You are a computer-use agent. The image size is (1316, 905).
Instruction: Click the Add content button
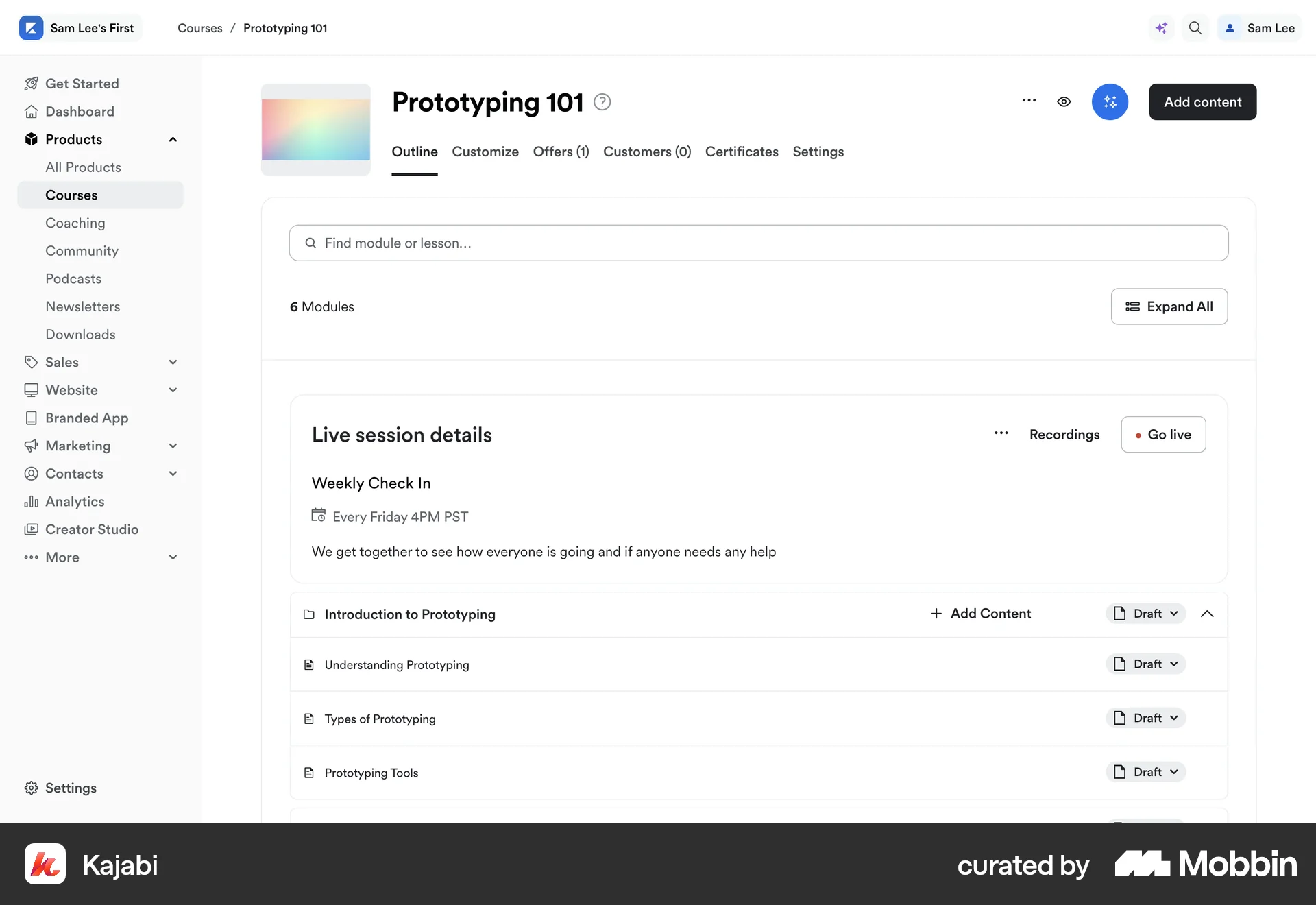[1202, 102]
